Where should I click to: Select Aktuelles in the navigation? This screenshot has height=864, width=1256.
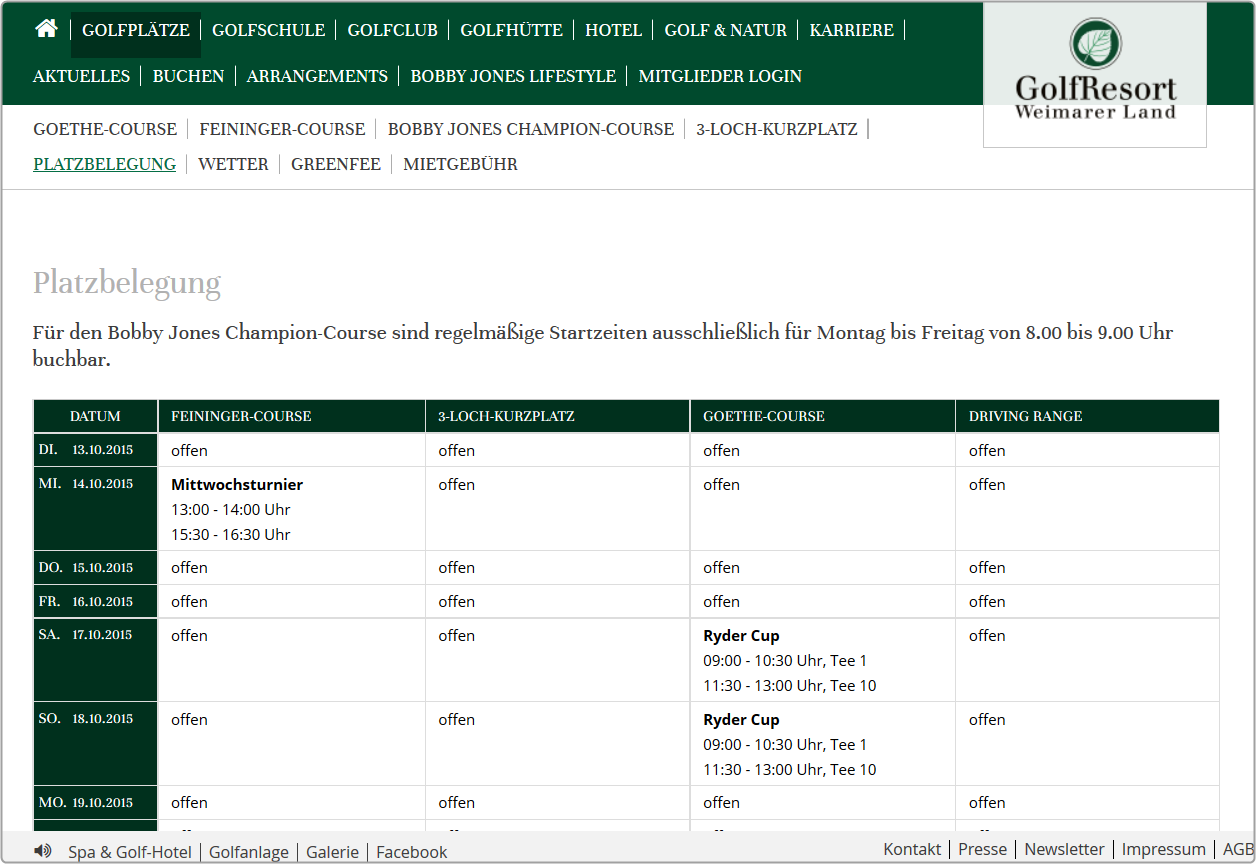click(82, 76)
